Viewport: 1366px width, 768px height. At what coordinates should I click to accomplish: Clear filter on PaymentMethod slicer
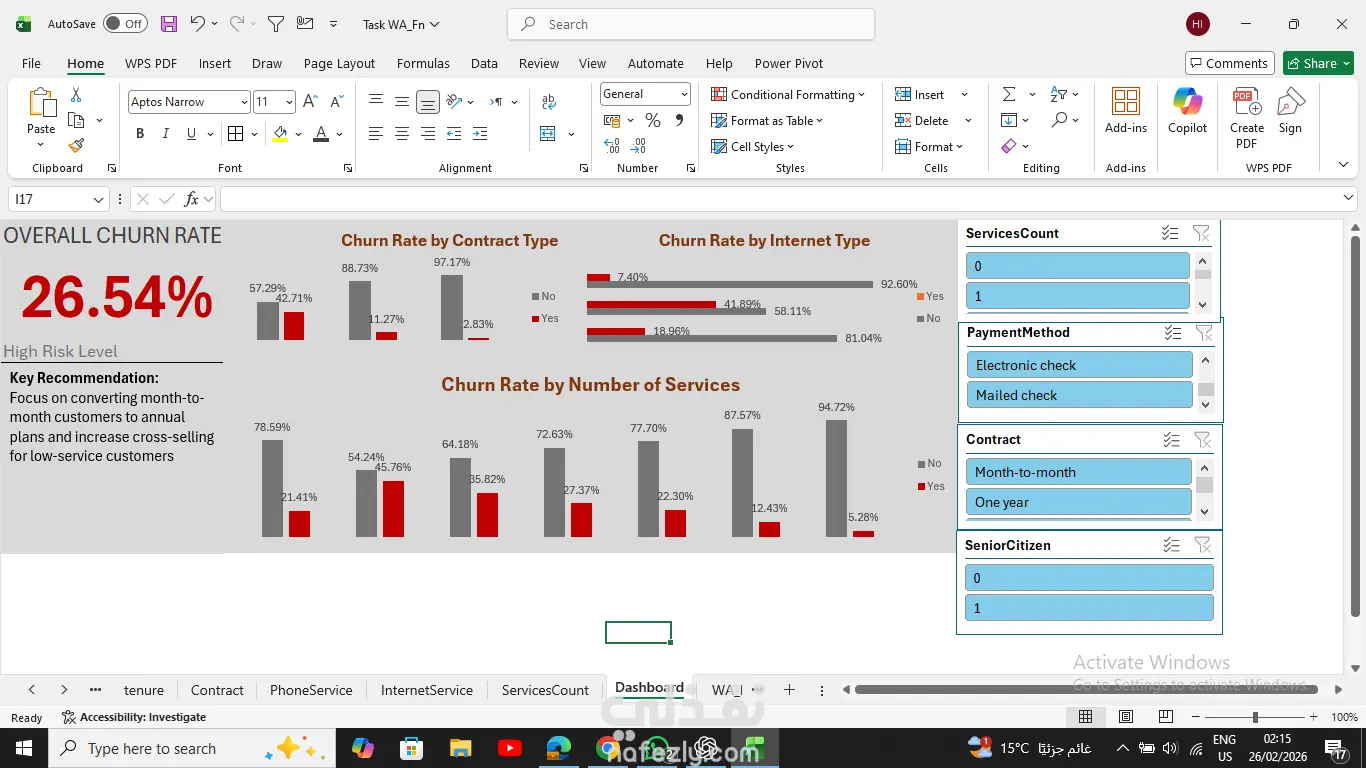coord(1204,333)
